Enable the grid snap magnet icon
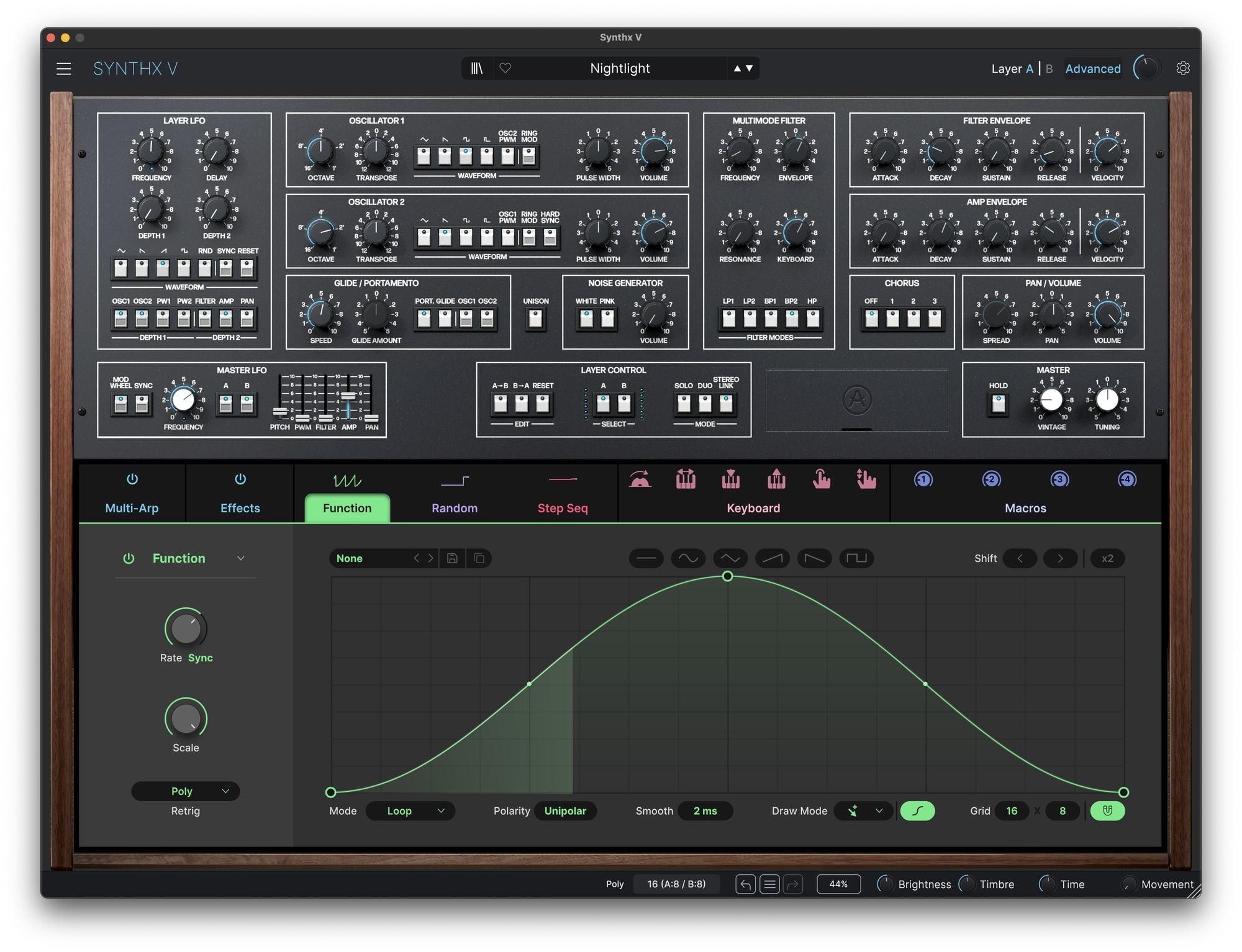The height and width of the screenshot is (952, 1242). tap(1107, 810)
